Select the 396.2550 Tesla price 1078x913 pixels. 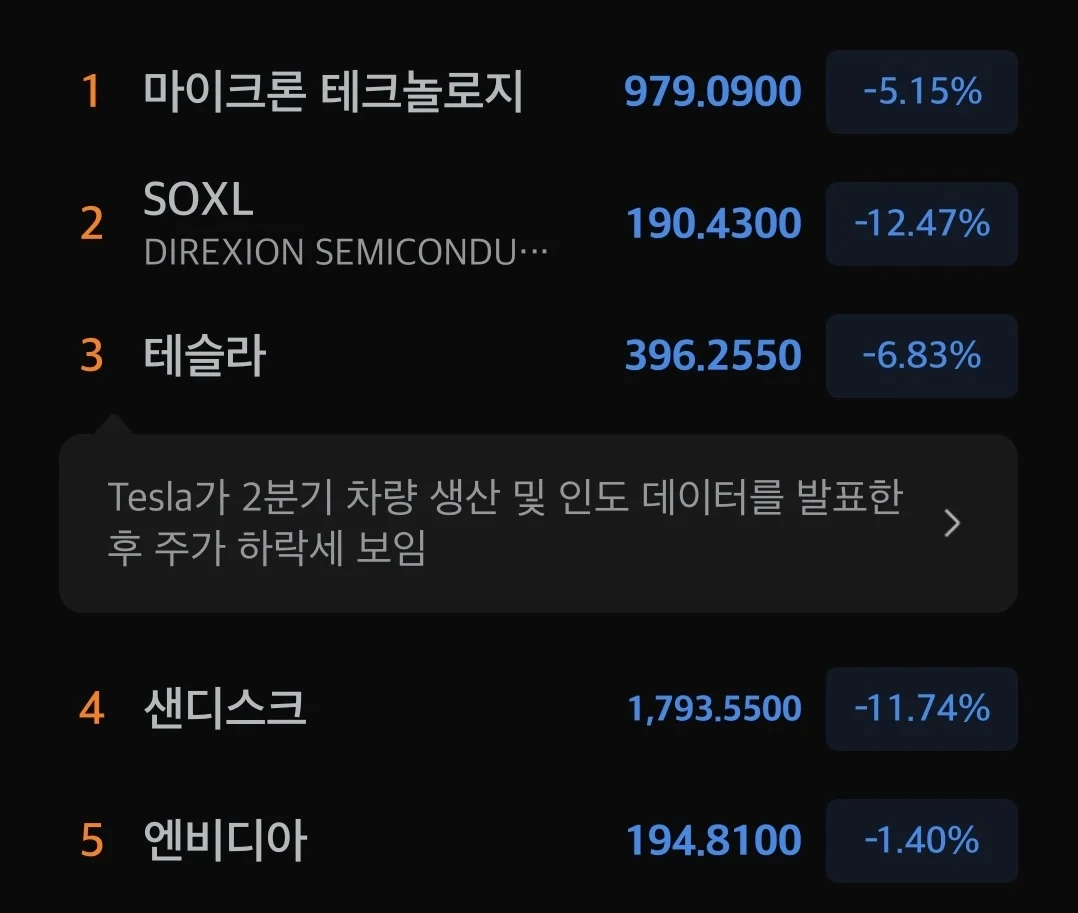[x=714, y=355]
